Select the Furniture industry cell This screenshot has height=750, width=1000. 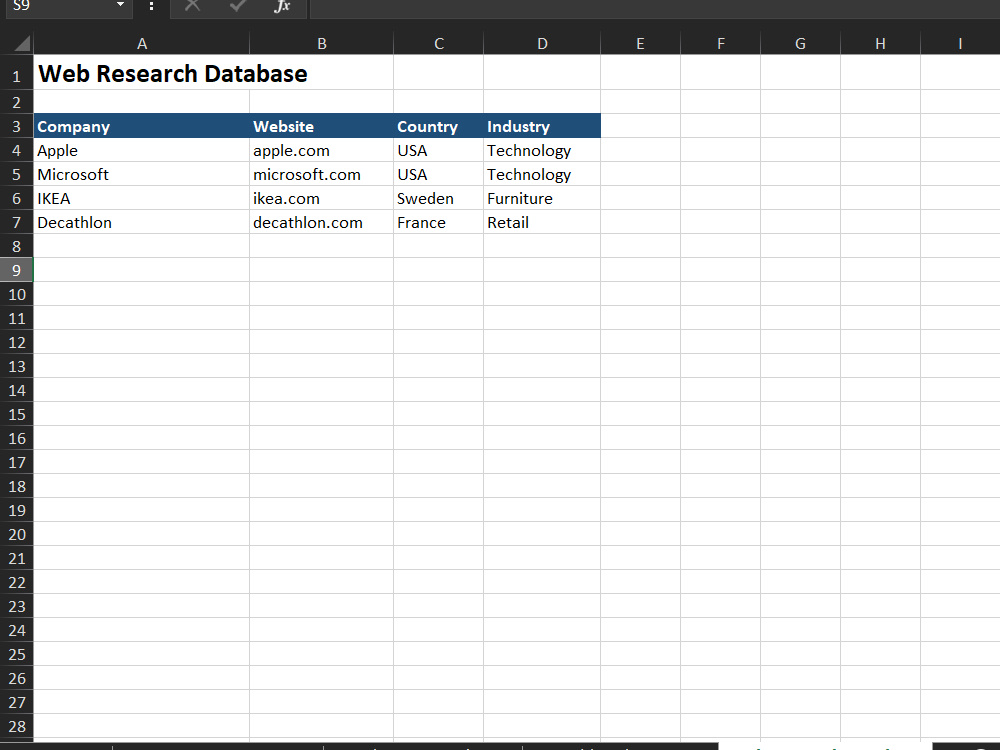[542, 198]
